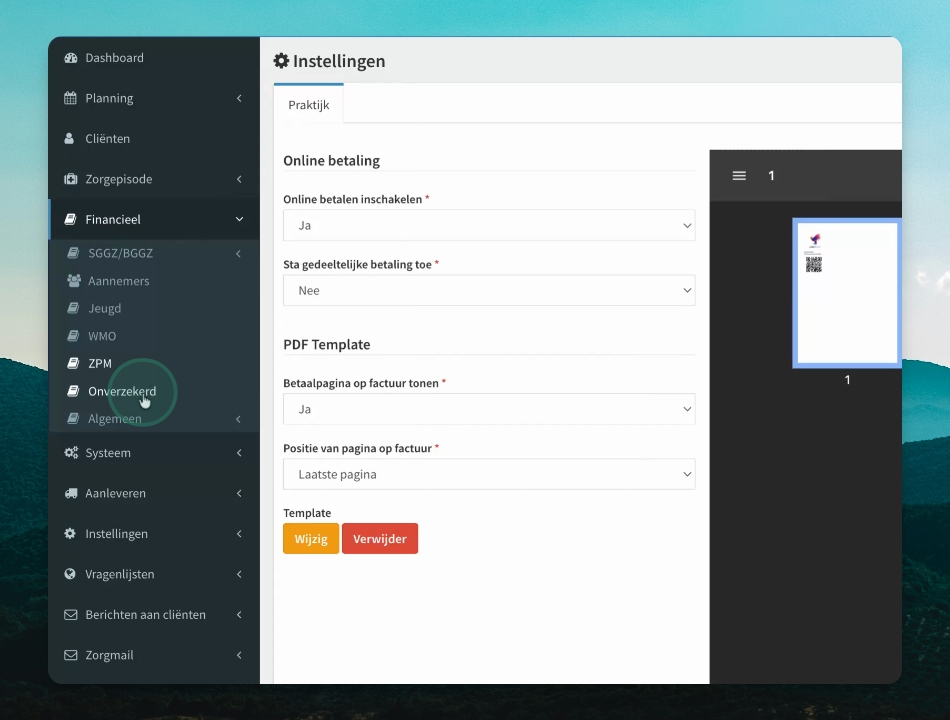Select the PDF page 1 thumbnail
This screenshot has height=720, width=950.
pos(847,293)
